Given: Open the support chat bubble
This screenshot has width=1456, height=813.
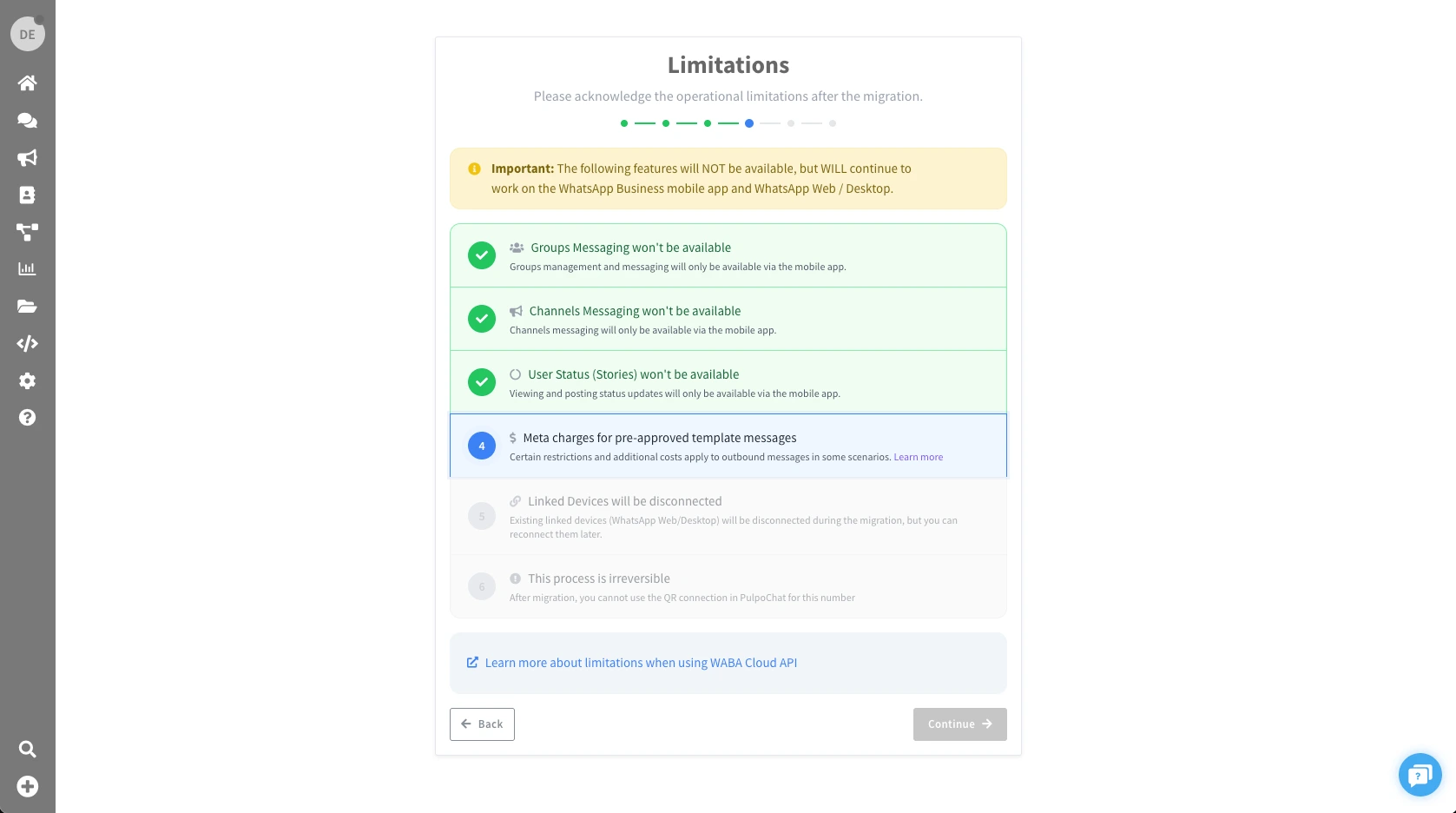Looking at the screenshot, I should 1420,775.
